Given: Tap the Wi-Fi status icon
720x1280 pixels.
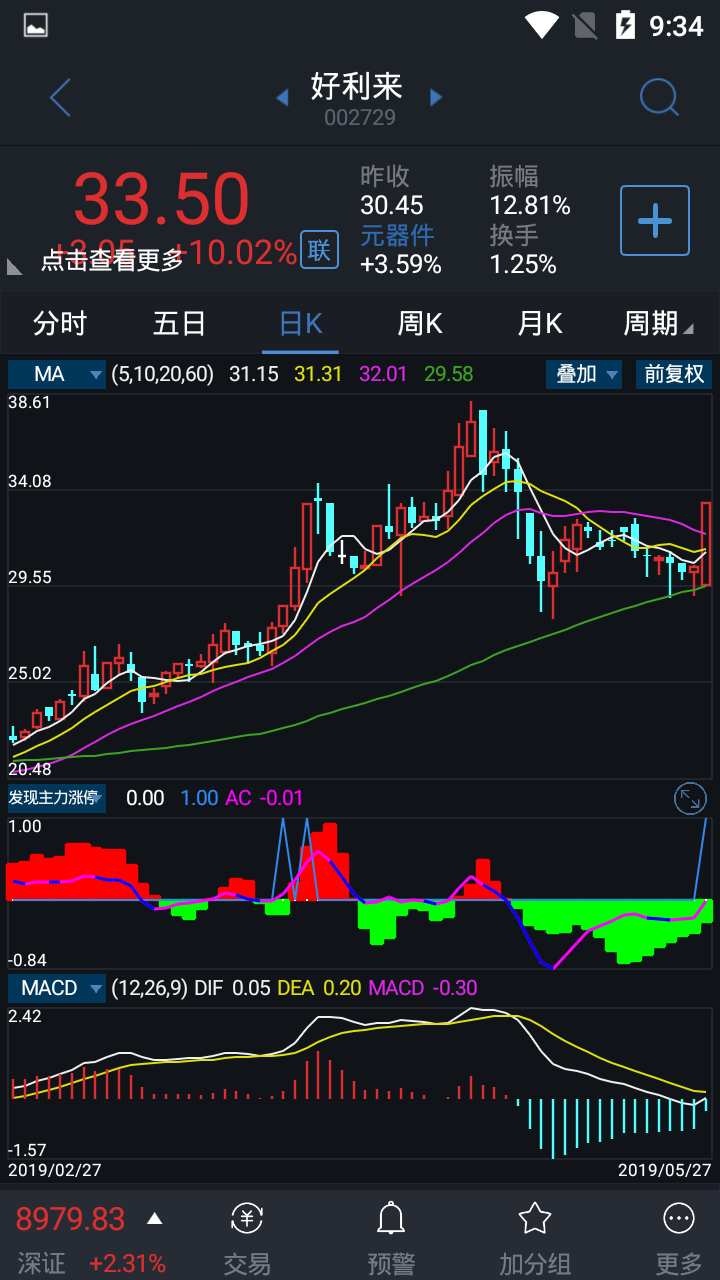Looking at the screenshot, I should pos(541,25).
